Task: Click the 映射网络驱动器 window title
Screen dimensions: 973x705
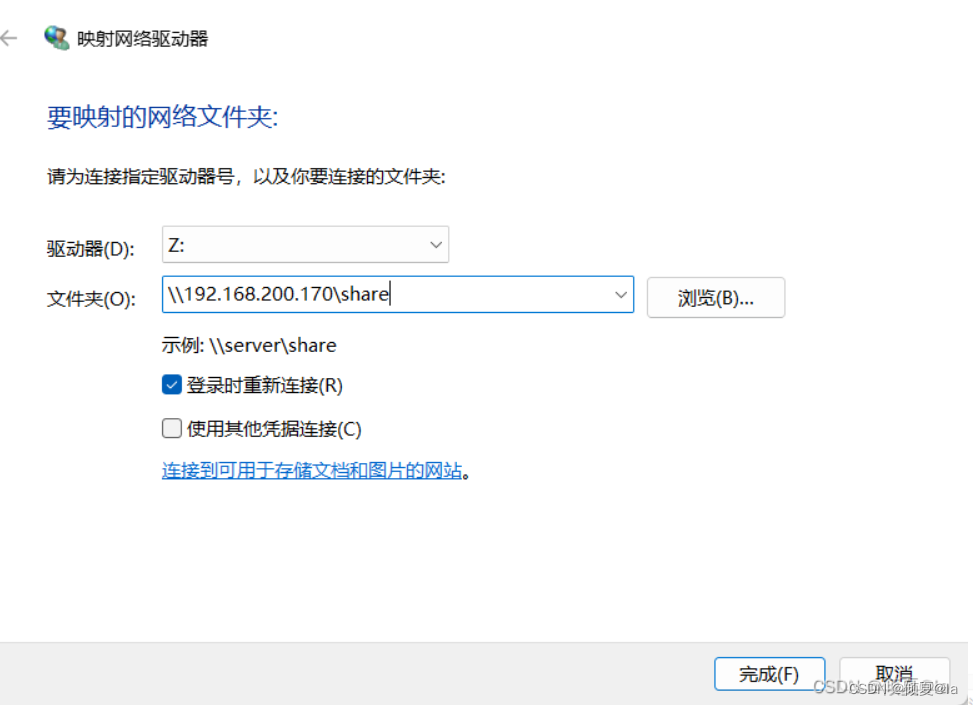Action: click(x=143, y=38)
